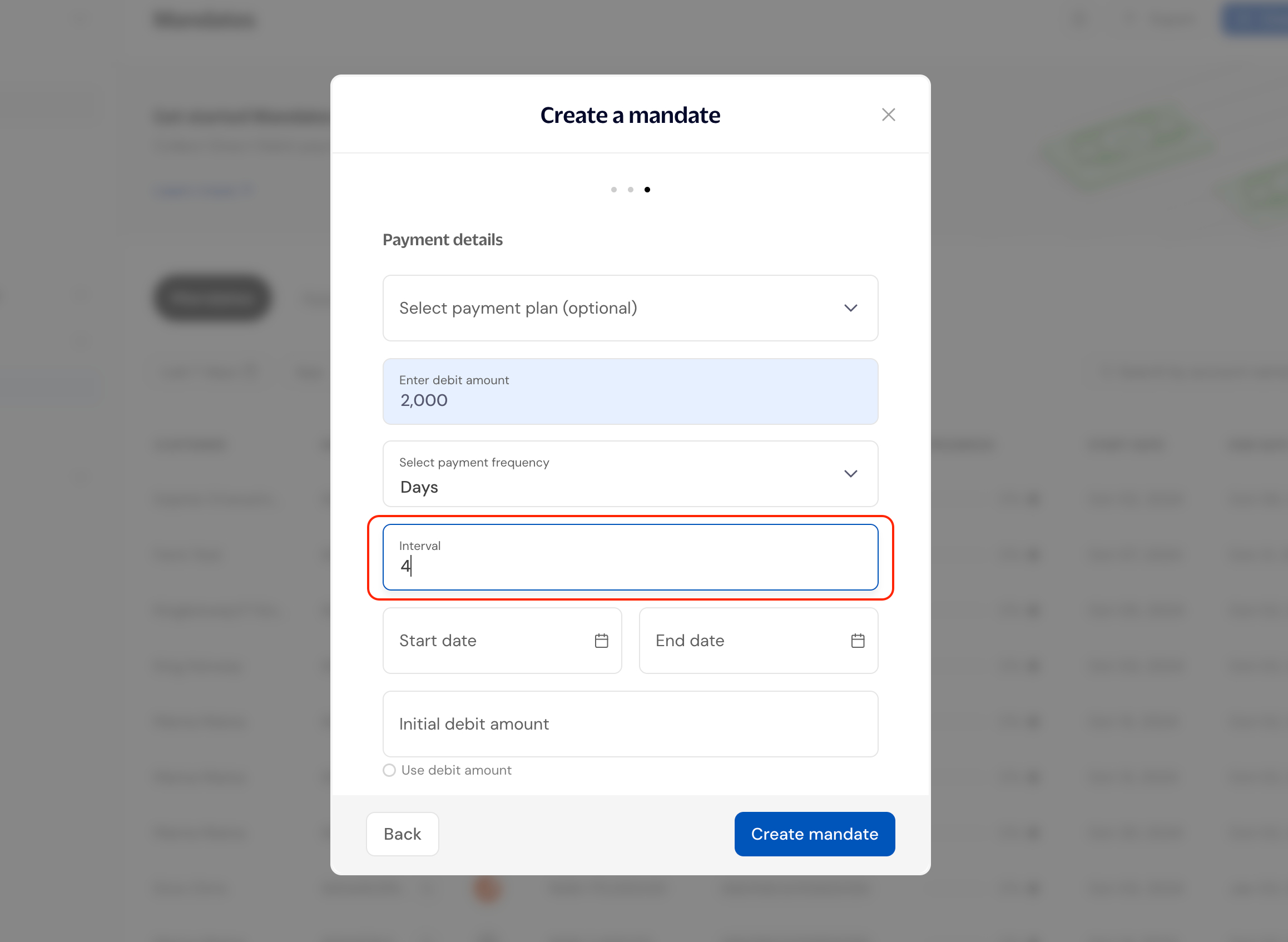Close the Create a mandate dialog

(888, 115)
